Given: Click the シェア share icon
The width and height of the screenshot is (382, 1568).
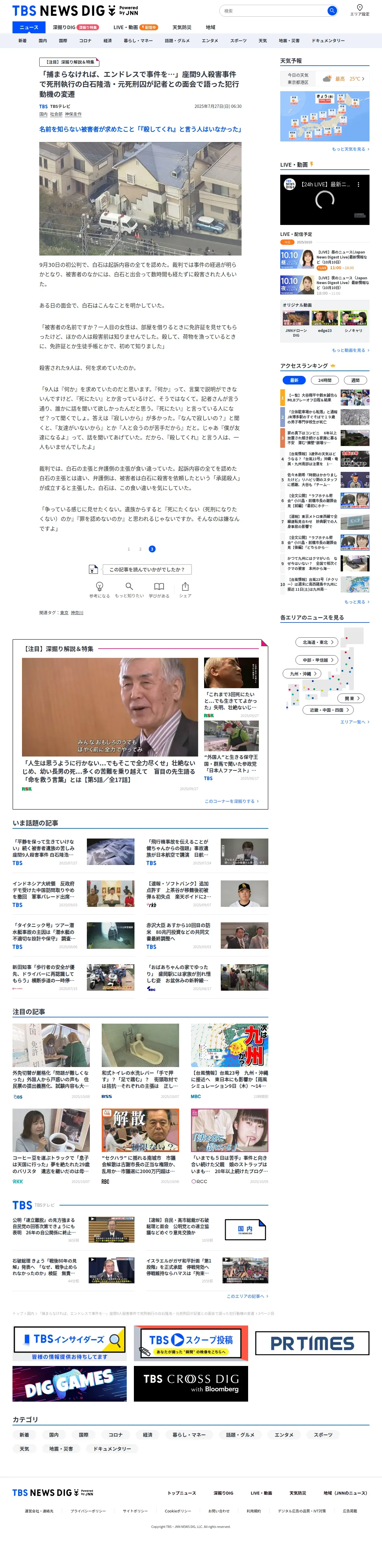Looking at the screenshot, I should [185, 586].
